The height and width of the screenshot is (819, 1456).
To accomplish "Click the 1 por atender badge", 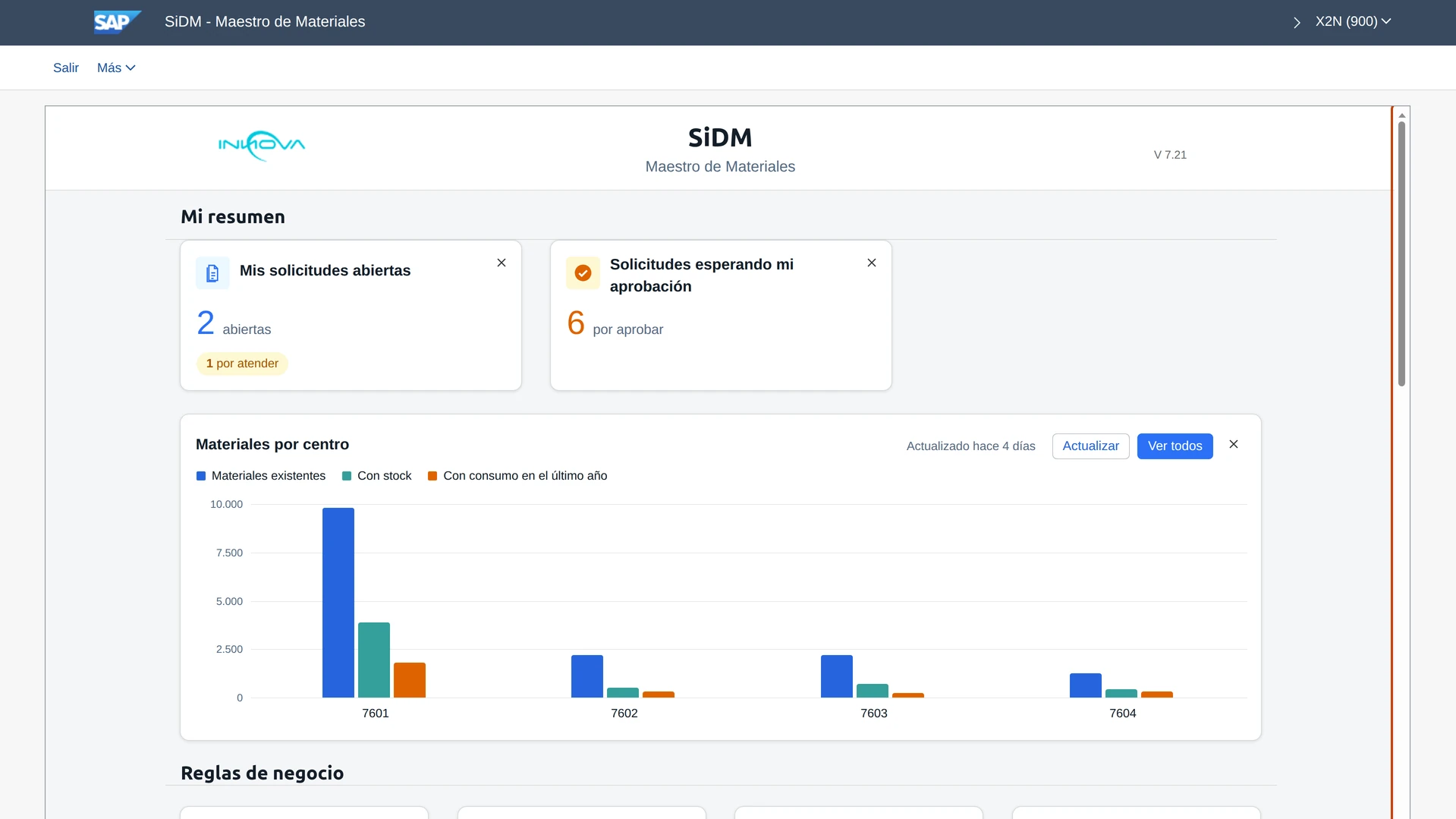I will coord(242,364).
